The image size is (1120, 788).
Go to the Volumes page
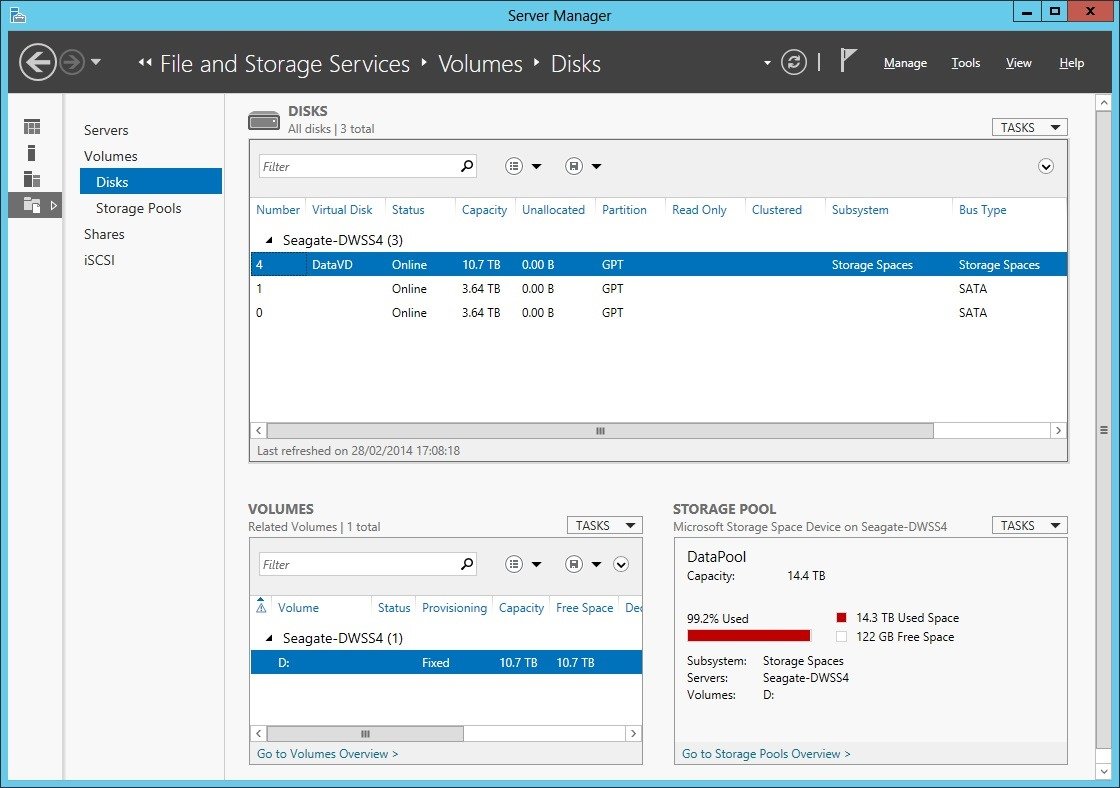coord(111,156)
